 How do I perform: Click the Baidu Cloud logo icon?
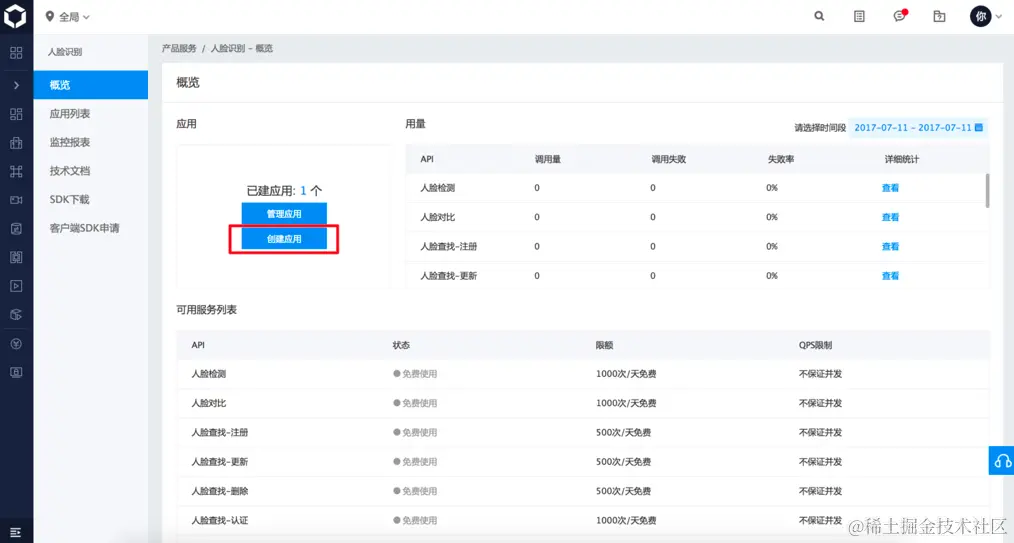click(x=16, y=16)
